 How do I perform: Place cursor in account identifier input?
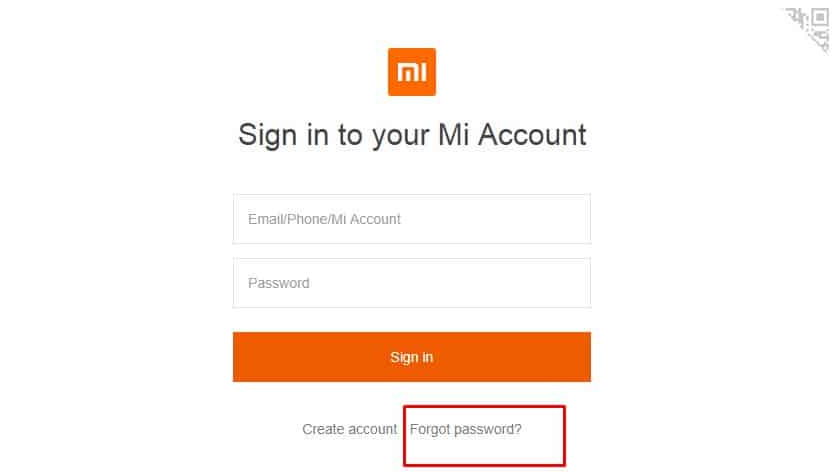[412, 219]
